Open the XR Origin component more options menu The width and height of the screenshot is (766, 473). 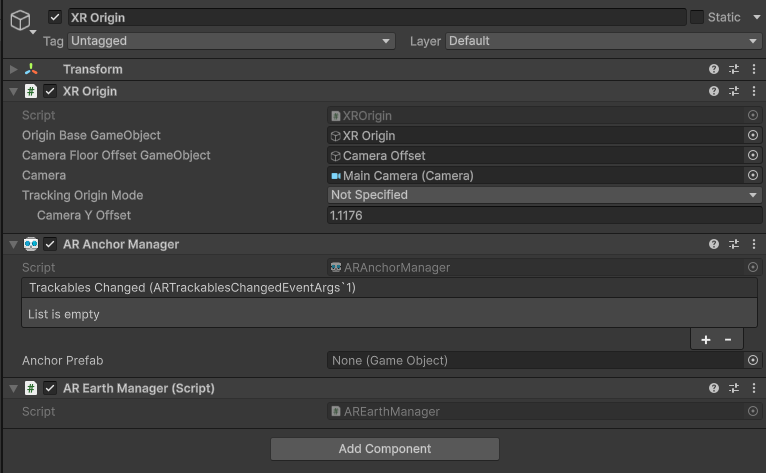[754, 91]
